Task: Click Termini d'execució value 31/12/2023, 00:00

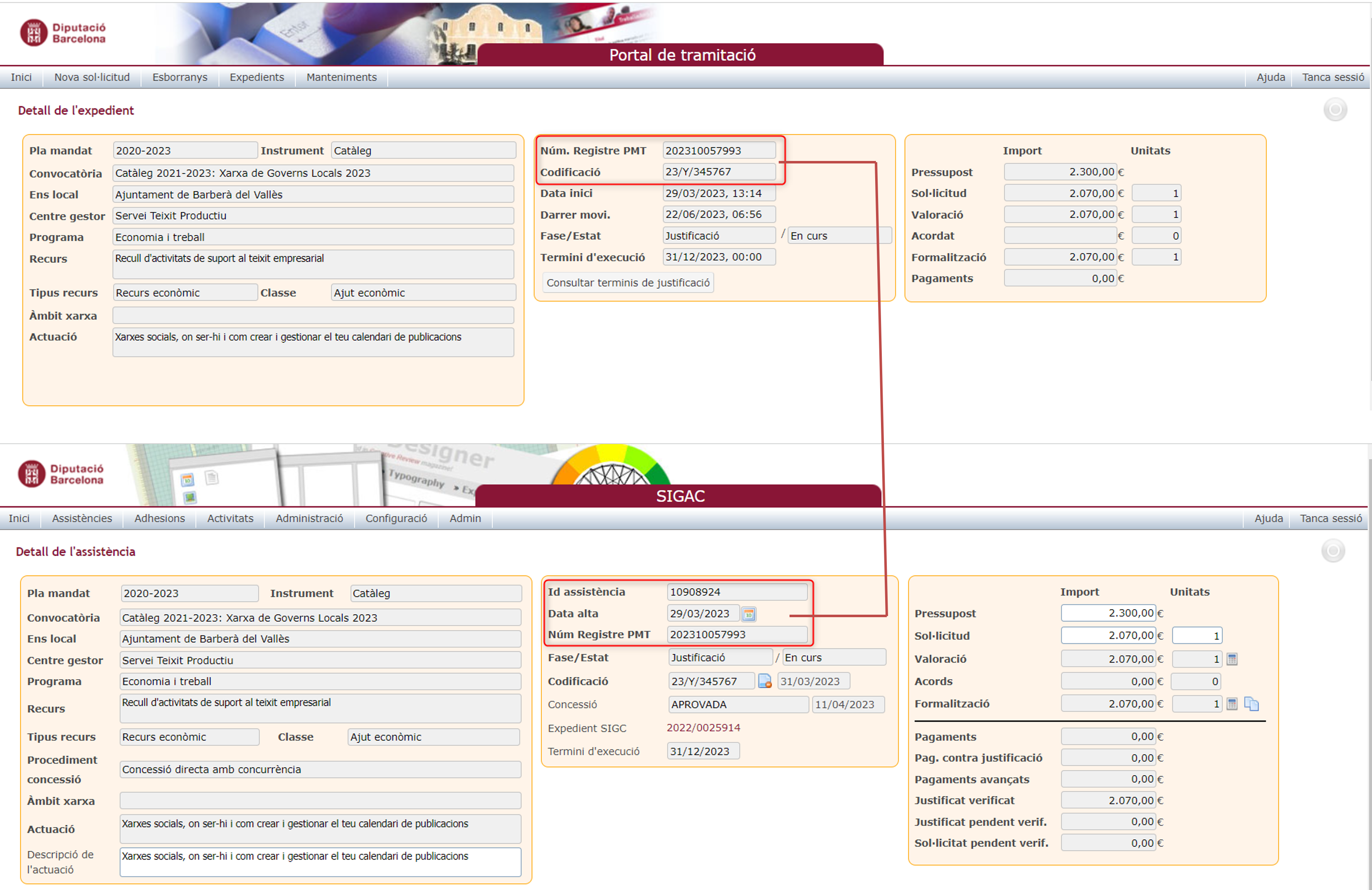Action: 719,257
